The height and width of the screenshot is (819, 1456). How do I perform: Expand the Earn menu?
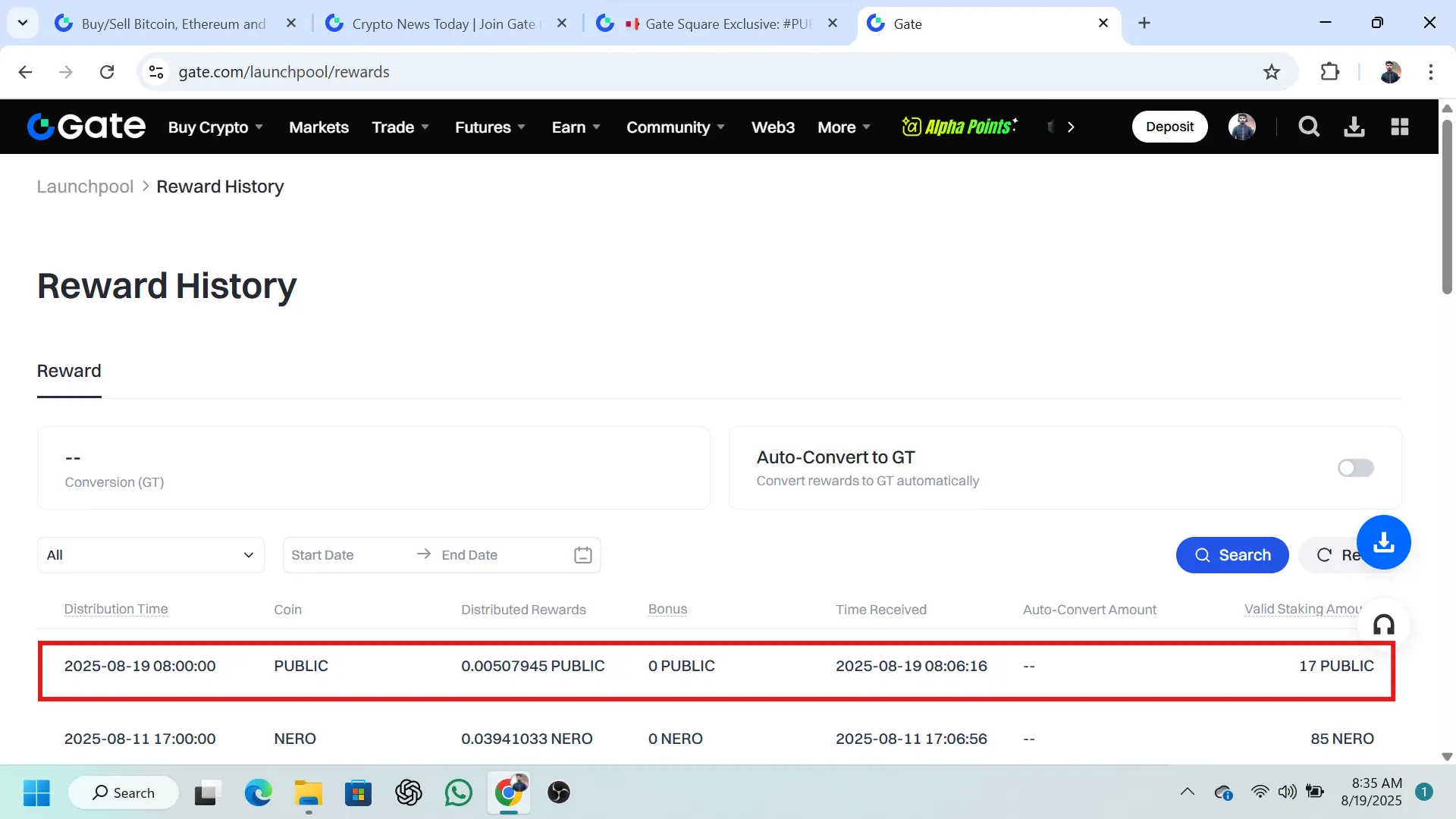click(576, 127)
